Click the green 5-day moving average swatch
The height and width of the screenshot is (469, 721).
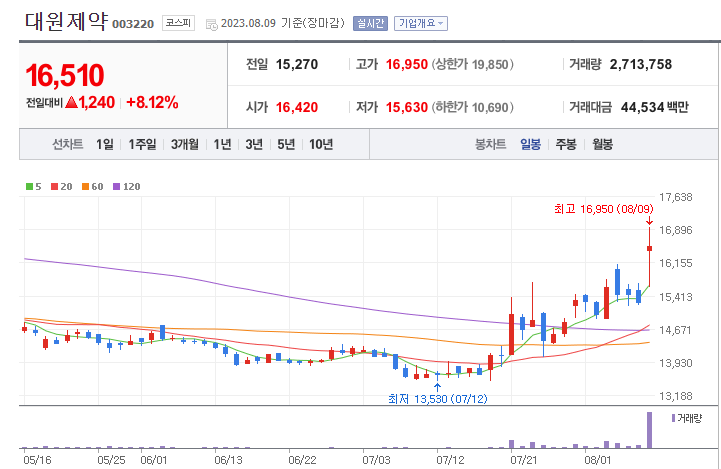tap(29, 187)
